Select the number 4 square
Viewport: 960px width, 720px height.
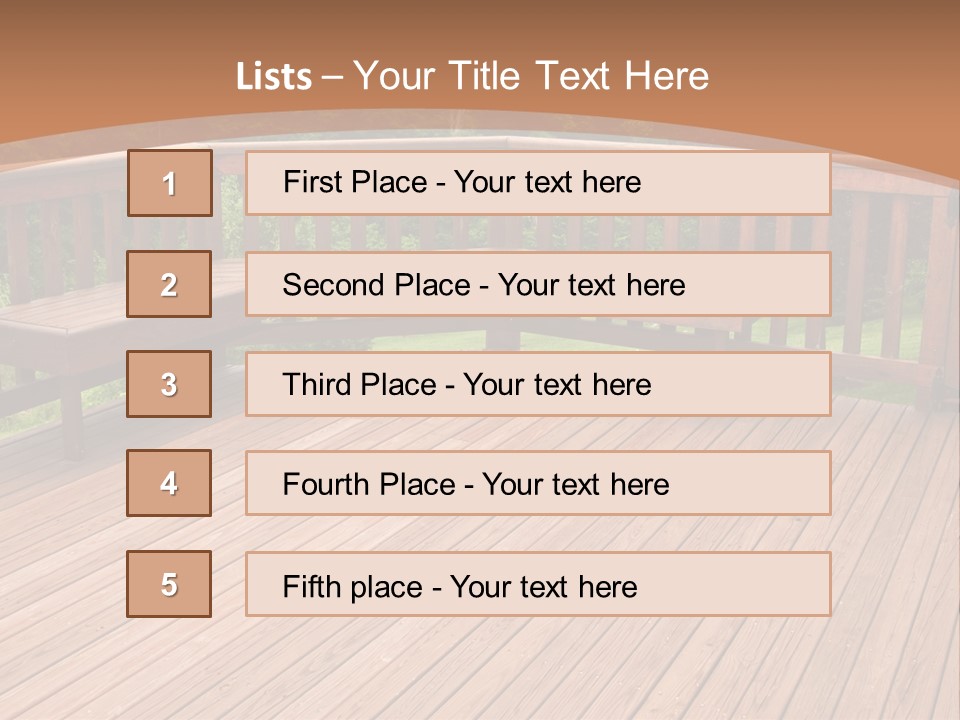(170, 483)
